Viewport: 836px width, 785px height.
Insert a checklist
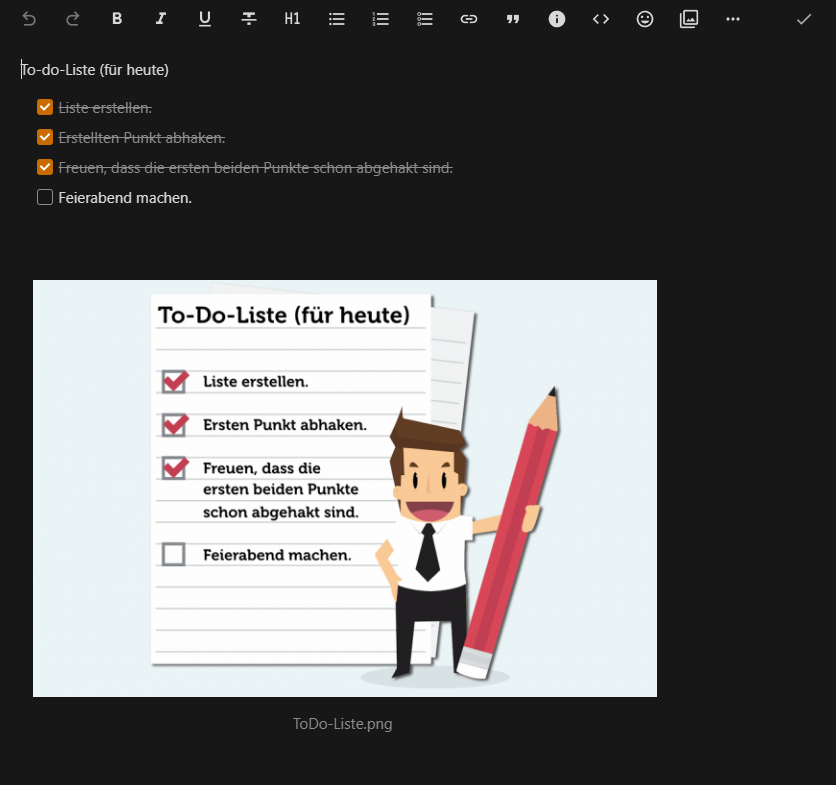tap(424, 19)
